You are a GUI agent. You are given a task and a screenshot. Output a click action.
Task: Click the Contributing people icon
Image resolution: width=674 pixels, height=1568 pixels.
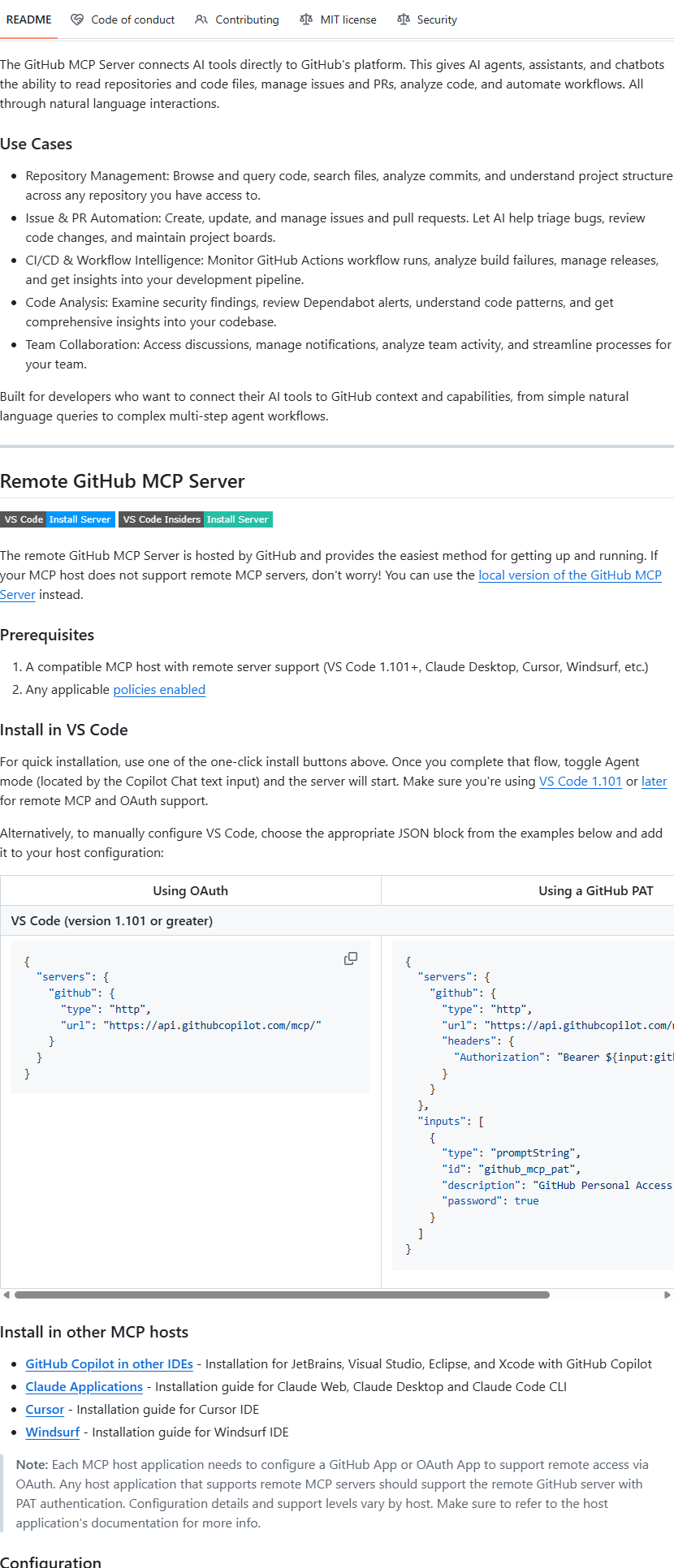202,19
